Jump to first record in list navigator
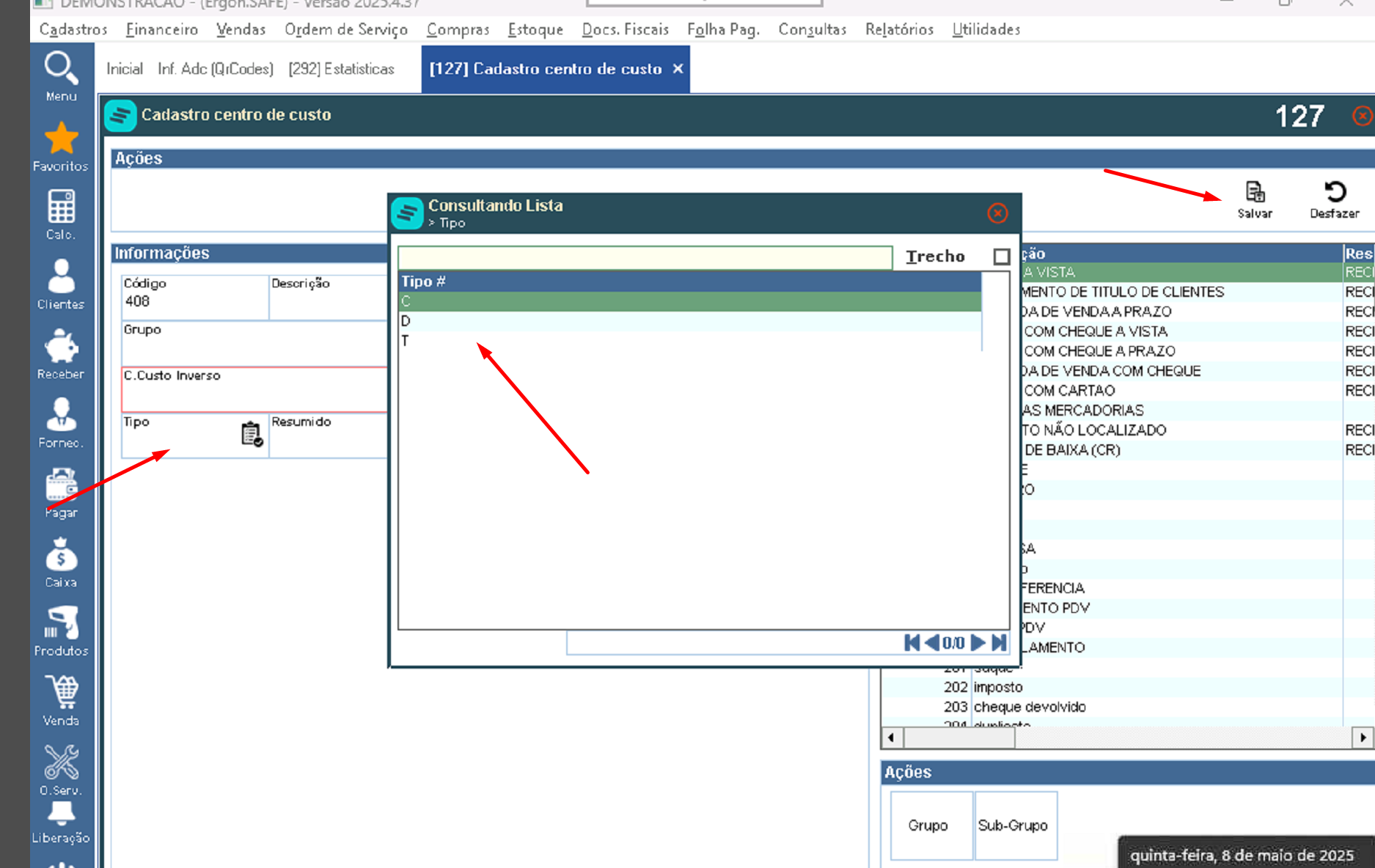 tap(912, 643)
